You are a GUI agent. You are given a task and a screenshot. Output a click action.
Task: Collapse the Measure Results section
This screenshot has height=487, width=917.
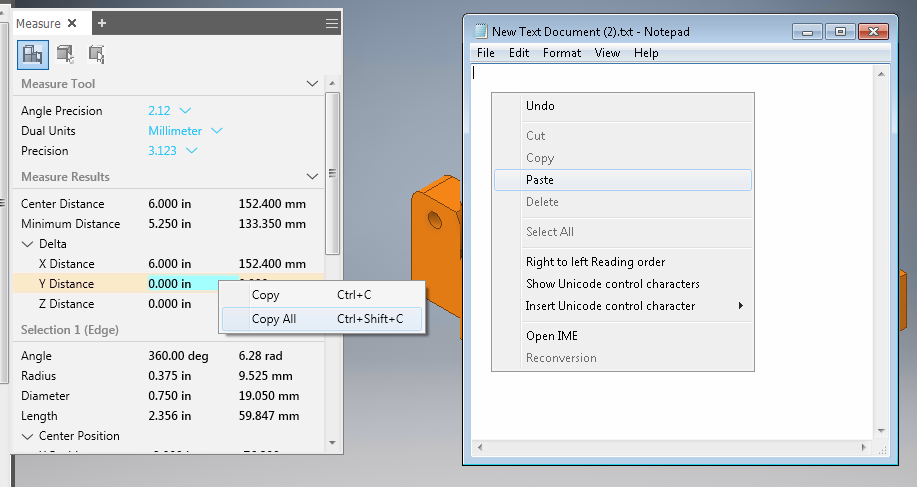(x=311, y=177)
